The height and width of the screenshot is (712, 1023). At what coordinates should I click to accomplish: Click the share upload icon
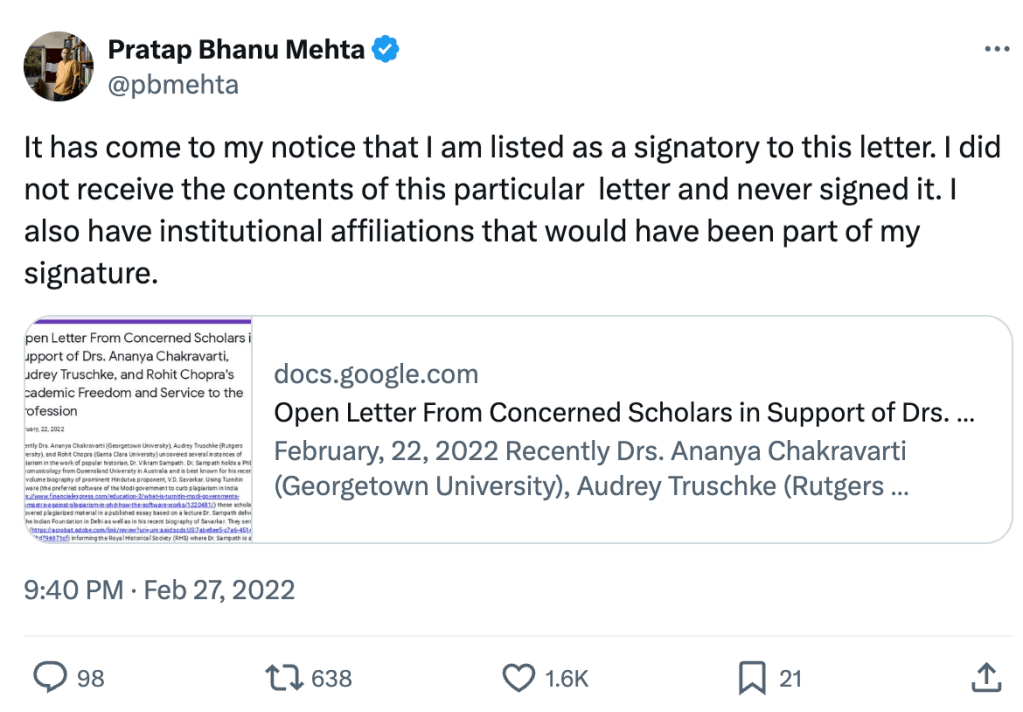[x=986, y=678]
